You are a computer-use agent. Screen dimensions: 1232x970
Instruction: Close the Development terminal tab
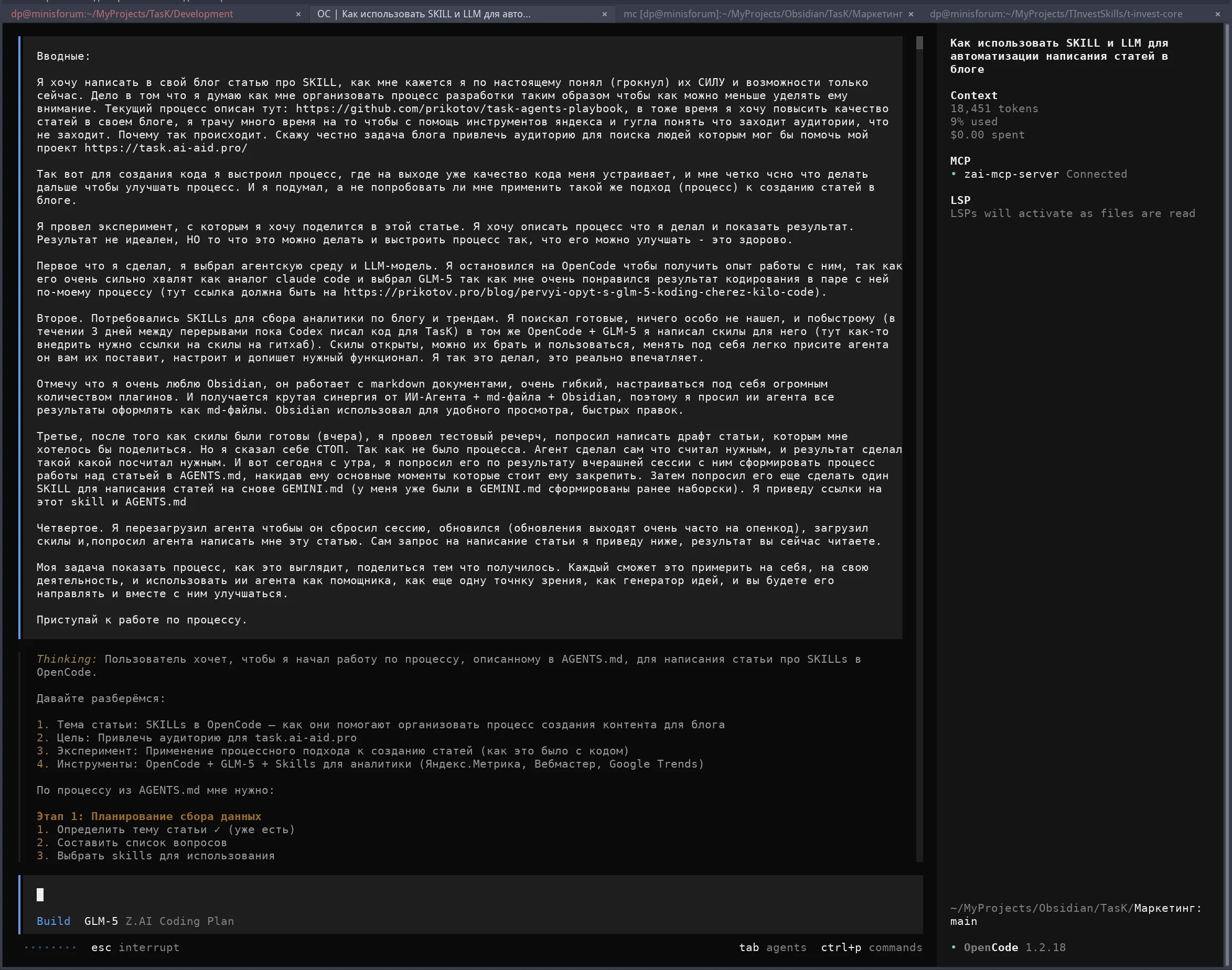point(298,14)
